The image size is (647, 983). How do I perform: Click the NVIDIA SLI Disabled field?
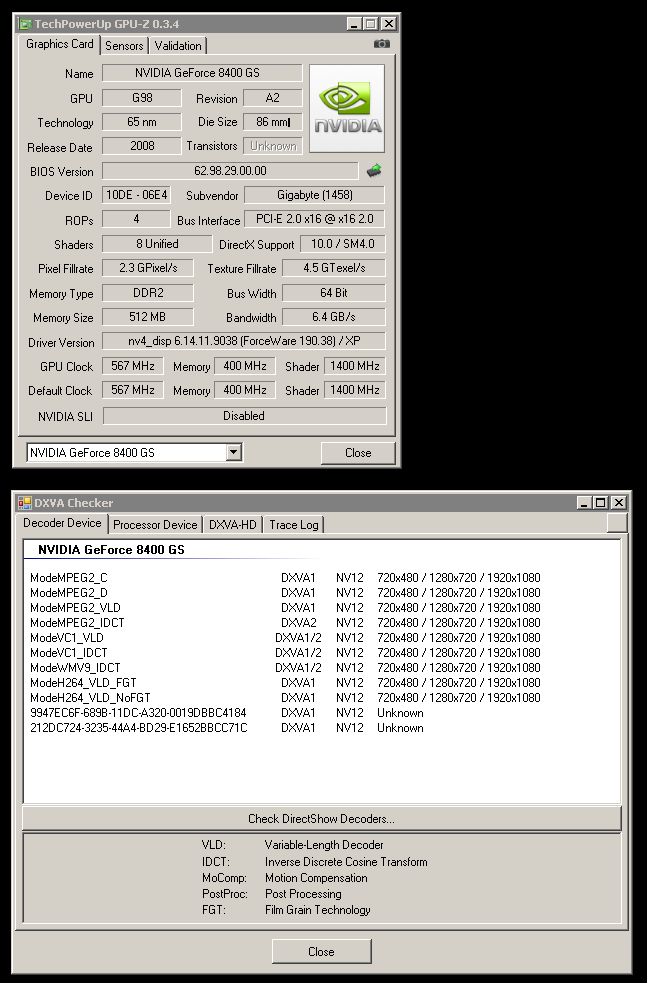[245, 416]
